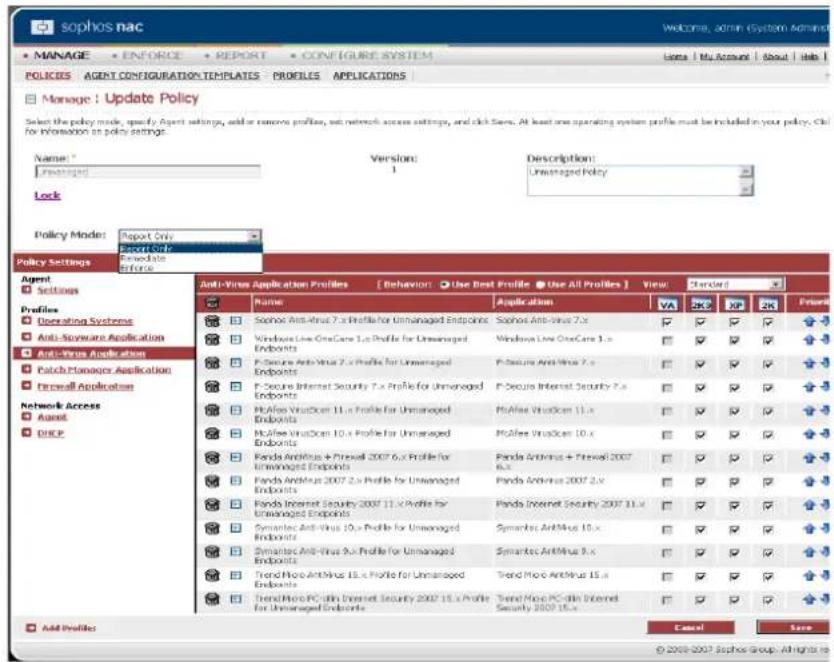The height and width of the screenshot is (662, 834).
Task: Toggle VA checkbox for F-Secure Anti-Virus 7.x
Action: pyautogui.click(x=666, y=364)
